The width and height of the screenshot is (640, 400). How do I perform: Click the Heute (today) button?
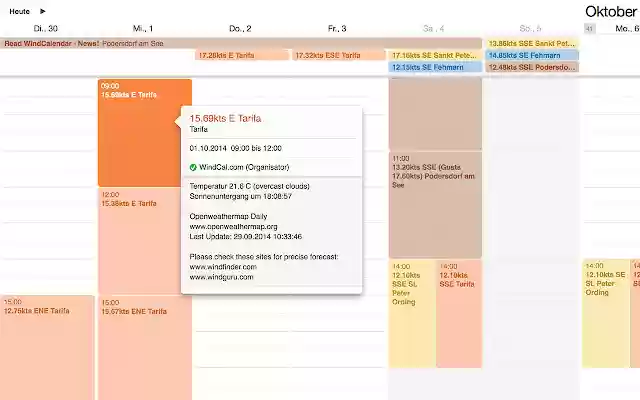[x=19, y=11]
